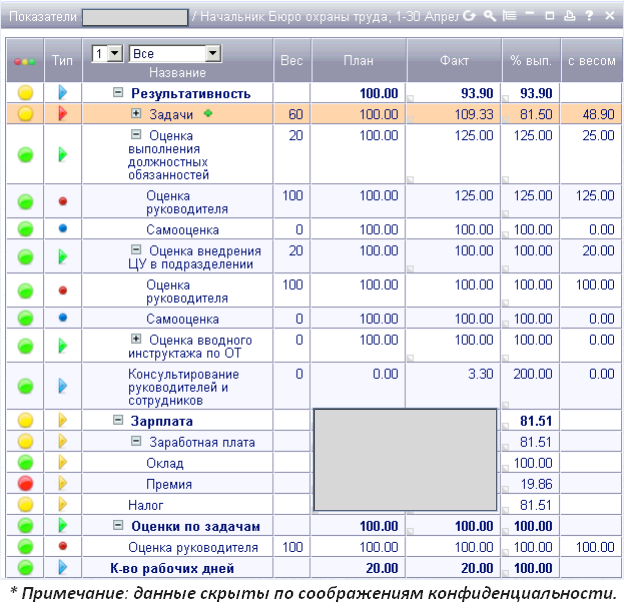The width and height of the screenshot is (624, 612).
Task: Expand the Задачи node
Action: tap(136, 113)
